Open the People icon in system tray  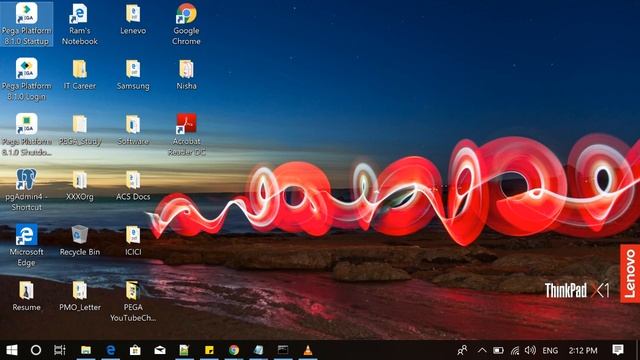462,350
